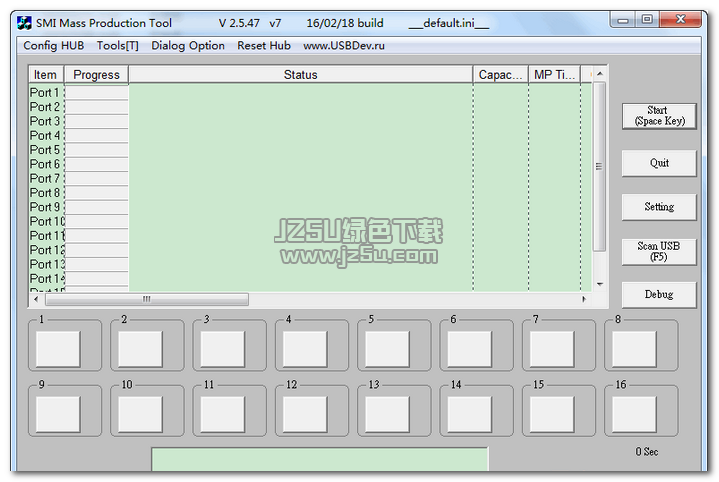The height and width of the screenshot is (482, 719).
Task: Click port slot box 10
Action: 140,415
